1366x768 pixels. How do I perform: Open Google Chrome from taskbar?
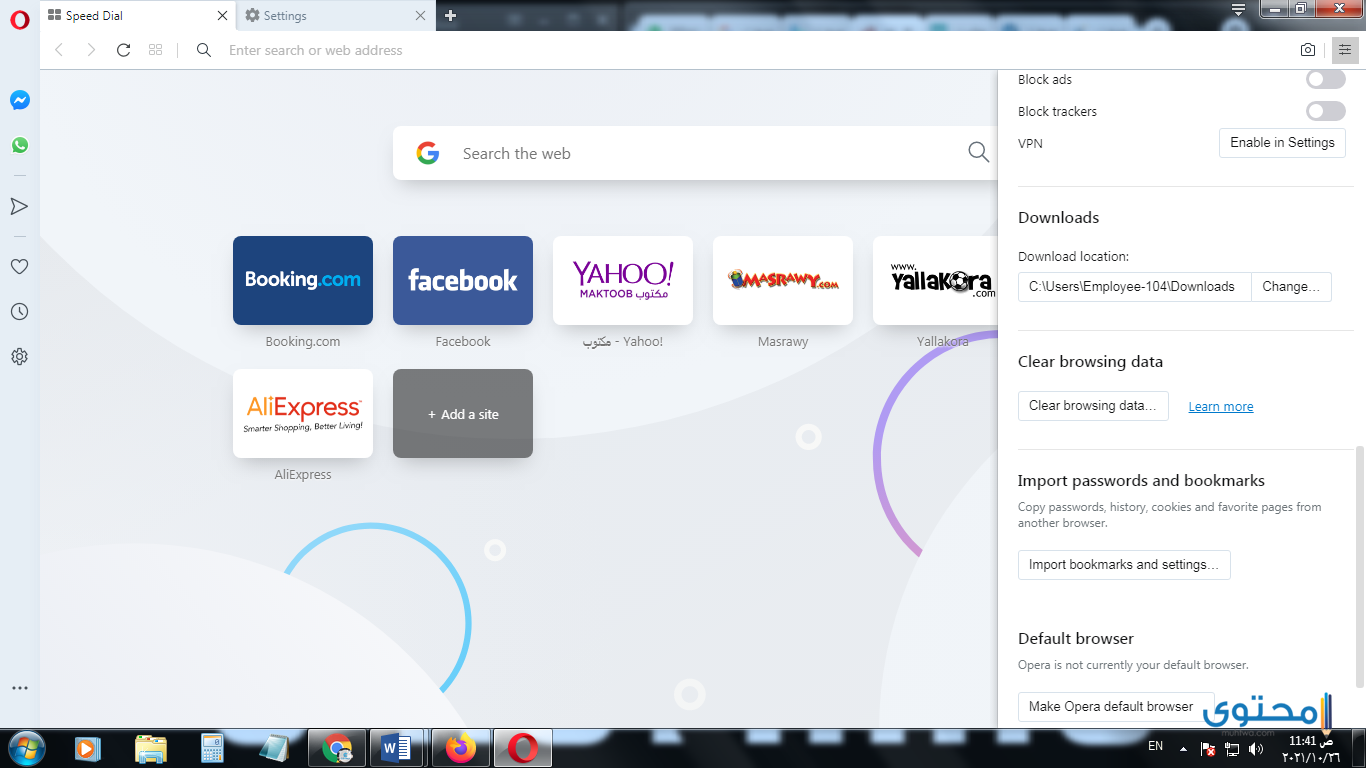[337, 748]
